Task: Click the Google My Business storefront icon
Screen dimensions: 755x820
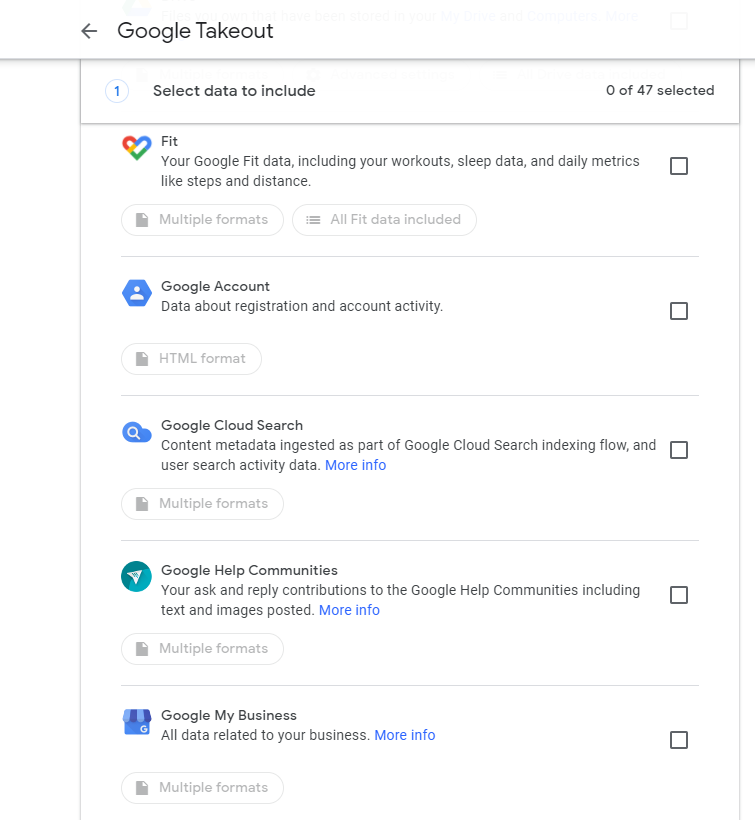Action: click(x=136, y=722)
